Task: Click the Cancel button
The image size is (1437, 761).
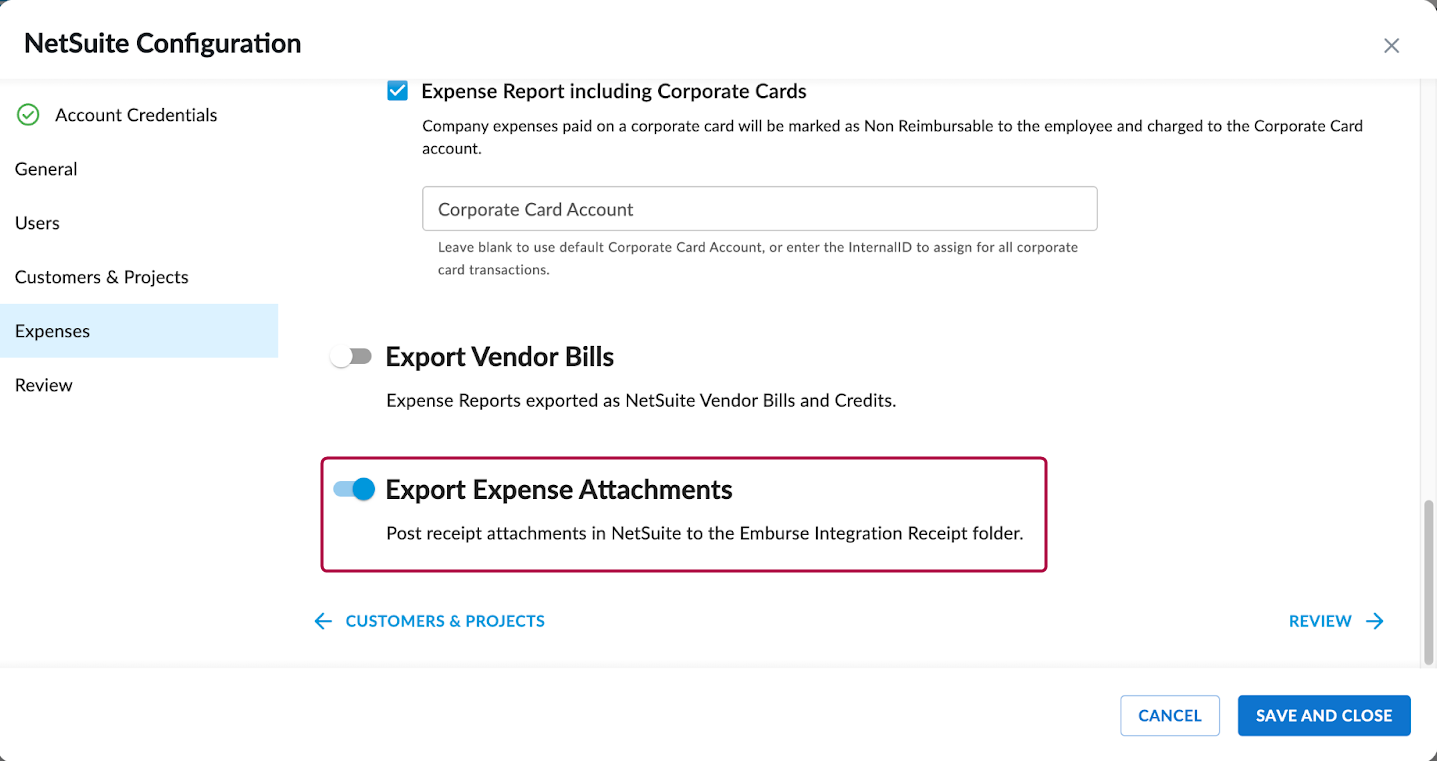Action: point(1170,715)
